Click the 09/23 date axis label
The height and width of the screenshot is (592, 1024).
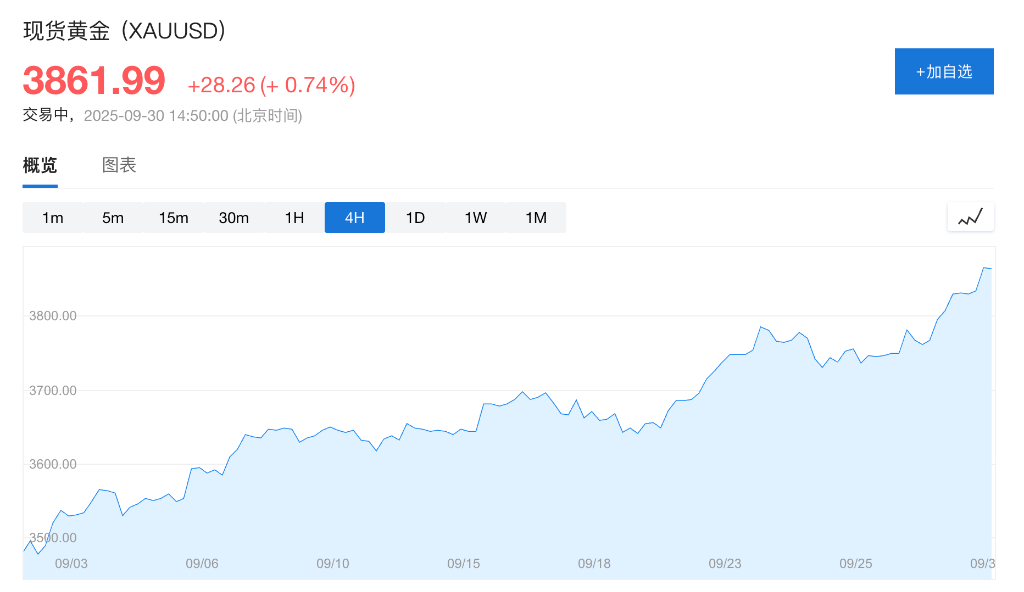(x=727, y=563)
